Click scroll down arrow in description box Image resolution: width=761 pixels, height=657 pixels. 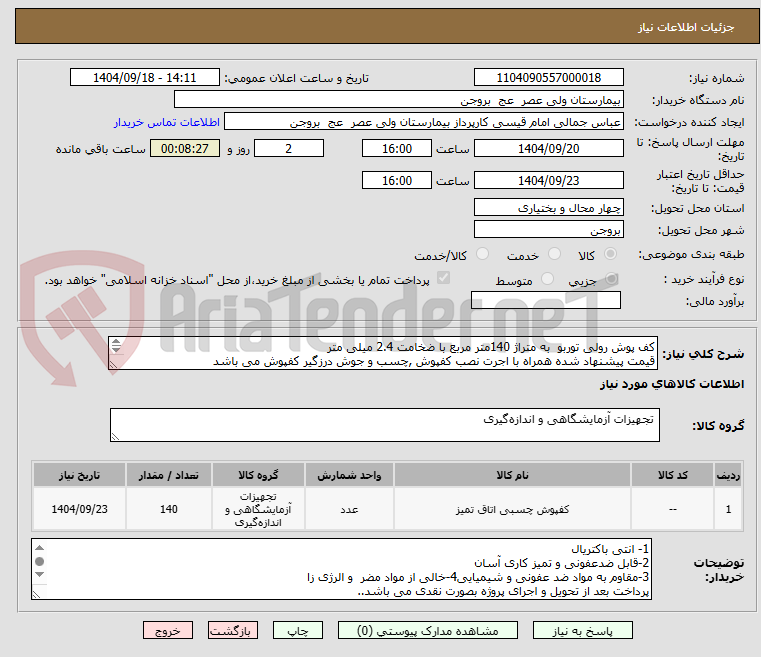tap(116, 349)
